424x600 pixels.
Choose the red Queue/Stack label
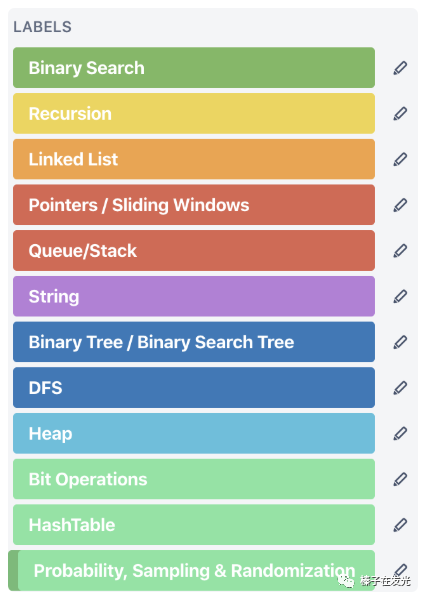(x=194, y=251)
